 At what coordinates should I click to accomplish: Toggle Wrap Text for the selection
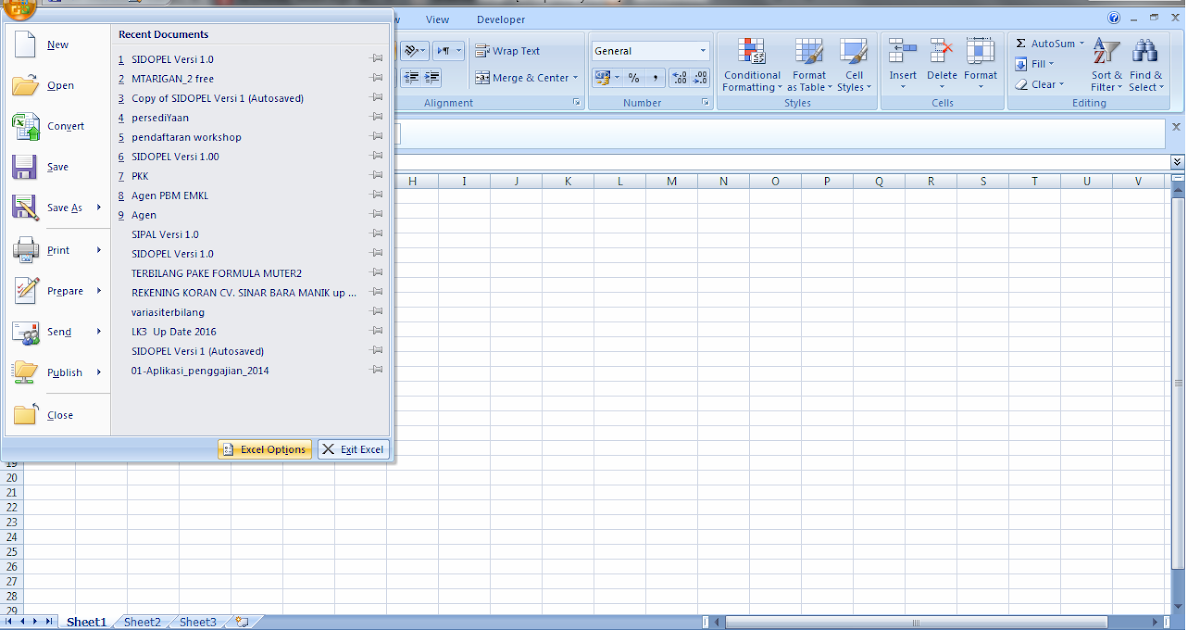[x=506, y=50]
